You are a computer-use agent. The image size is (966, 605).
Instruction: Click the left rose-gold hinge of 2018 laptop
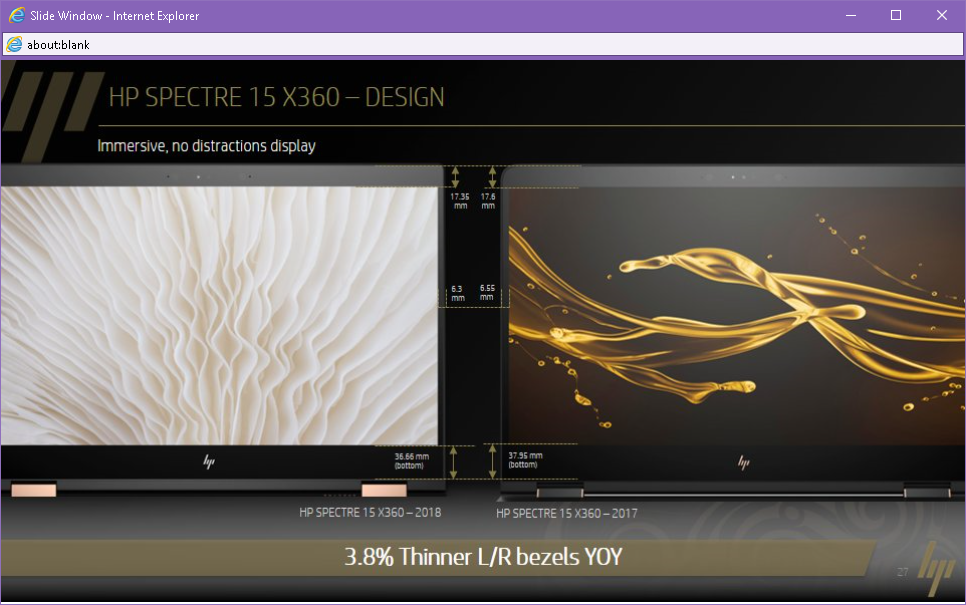pos(34,489)
